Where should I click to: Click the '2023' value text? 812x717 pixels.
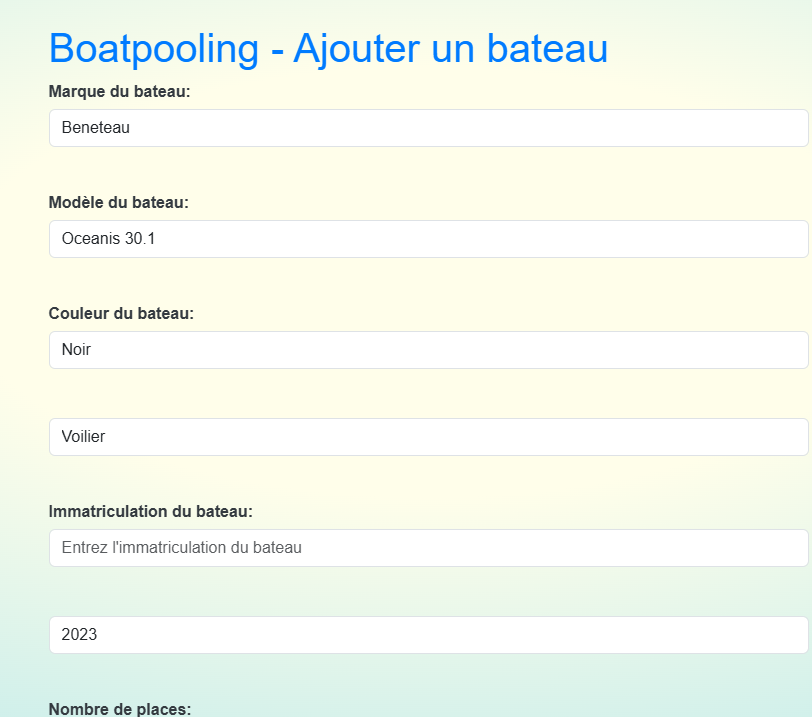pyautogui.click(x=79, y=635)
